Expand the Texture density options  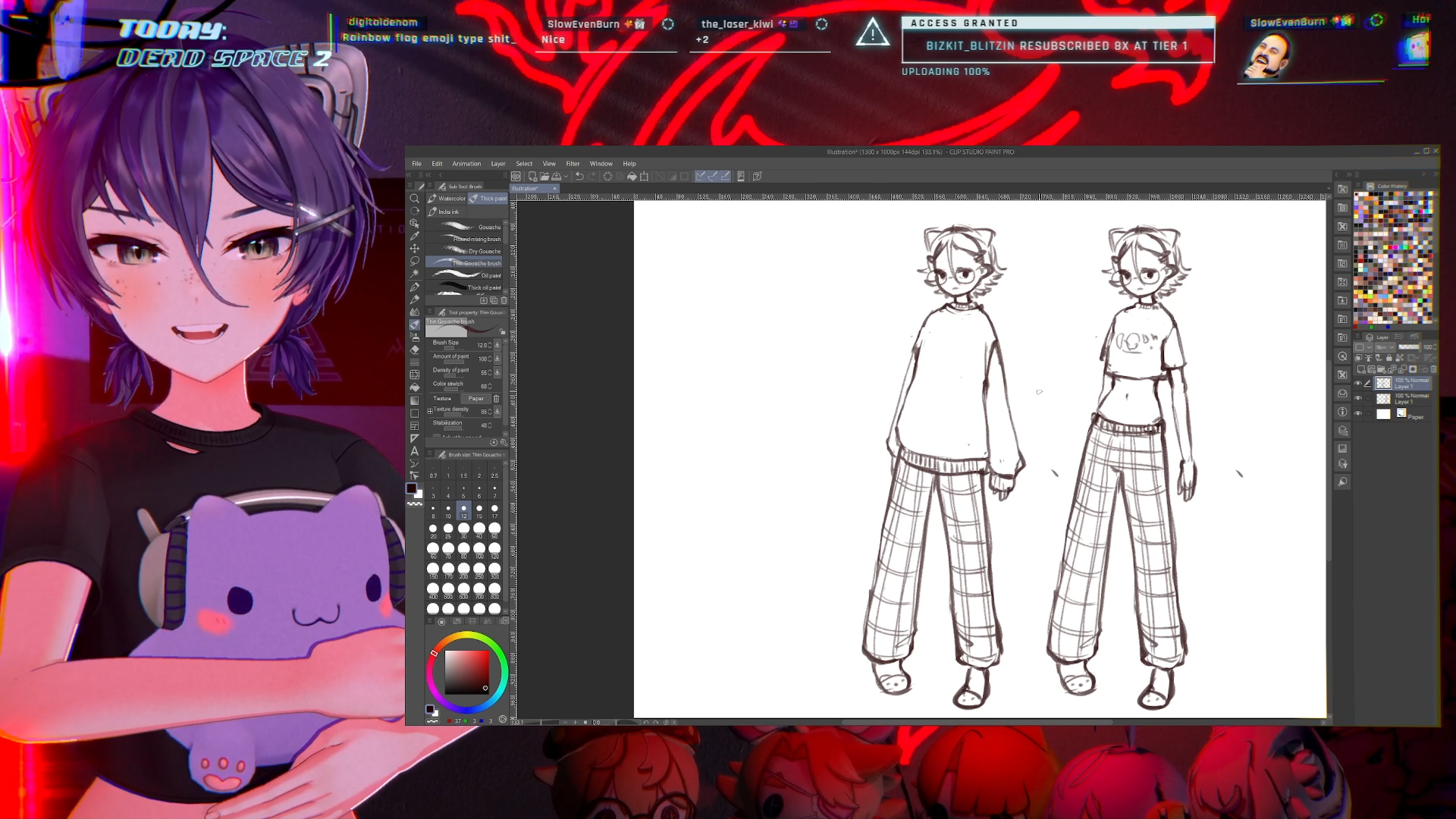430,411
